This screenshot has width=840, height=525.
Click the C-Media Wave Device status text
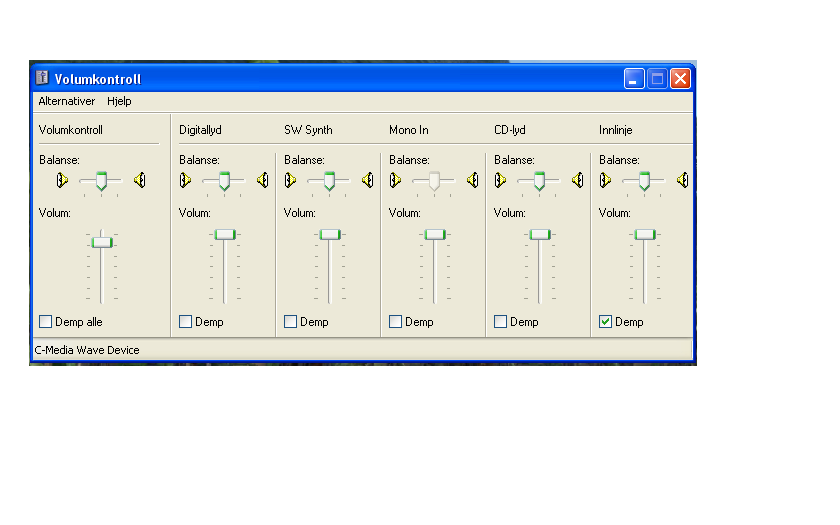[87, 350]
